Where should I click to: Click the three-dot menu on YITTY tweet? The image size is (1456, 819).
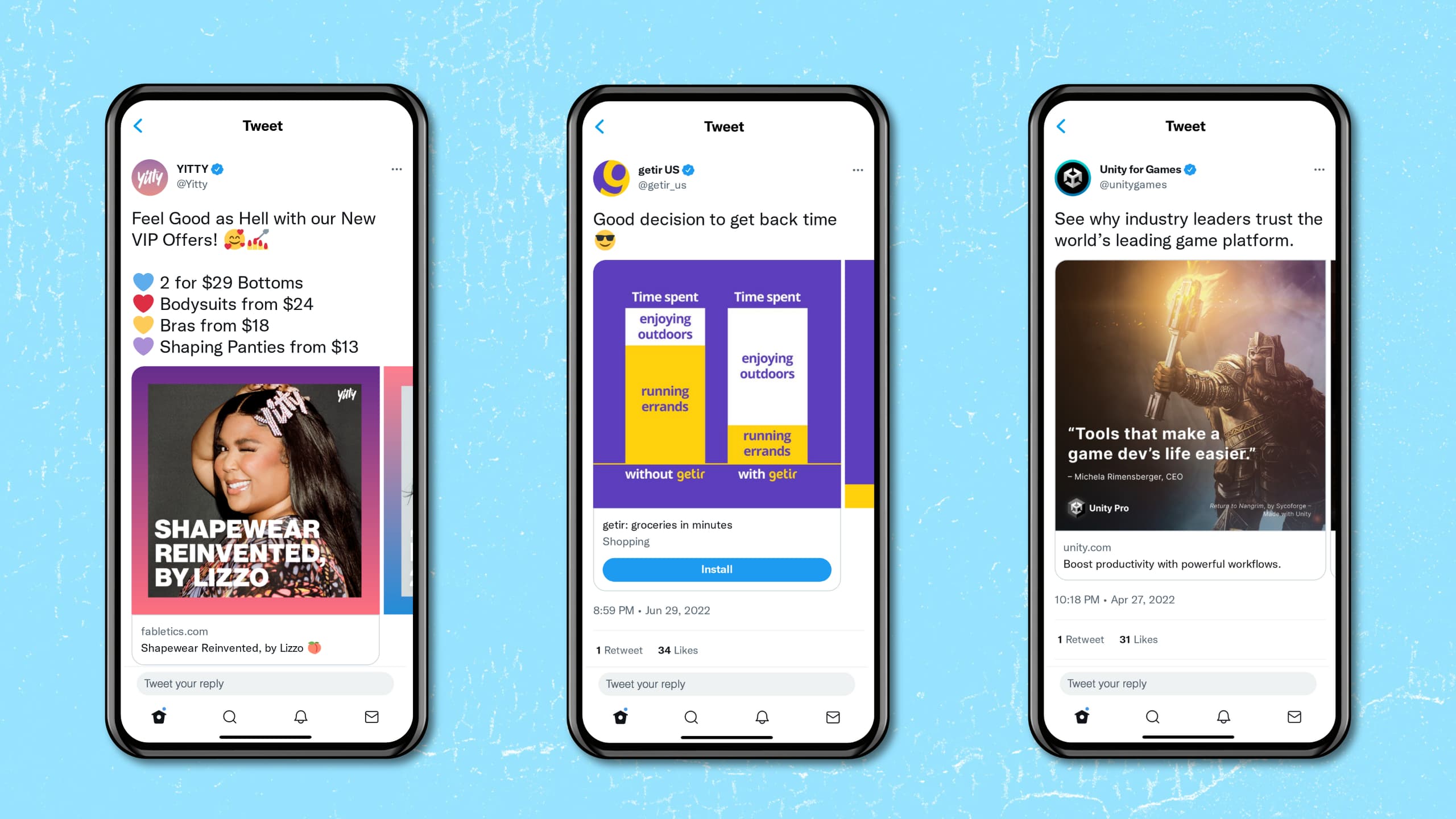click(396, 169)
